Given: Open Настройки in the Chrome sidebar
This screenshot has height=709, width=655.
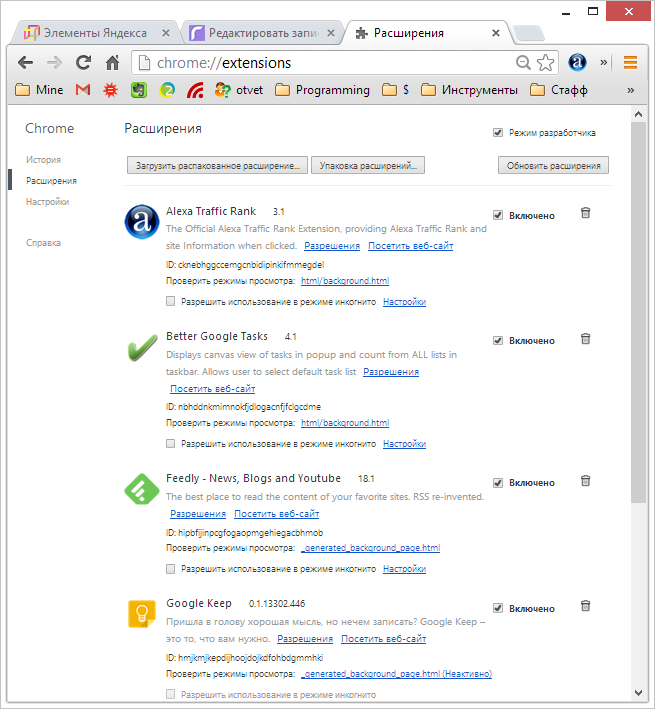Looking at the screenshot, I should [x=47, y=202].
